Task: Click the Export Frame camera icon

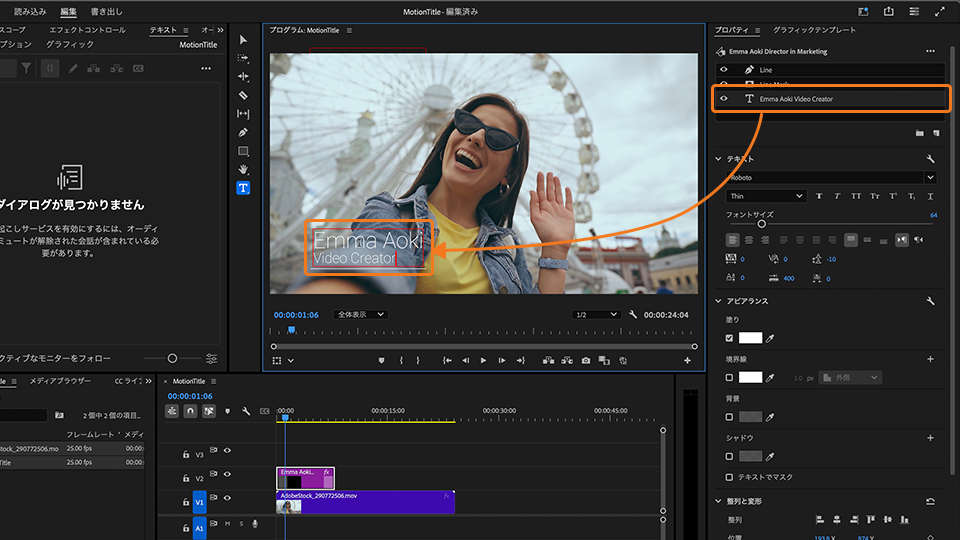Action: (x=586, y=360)
